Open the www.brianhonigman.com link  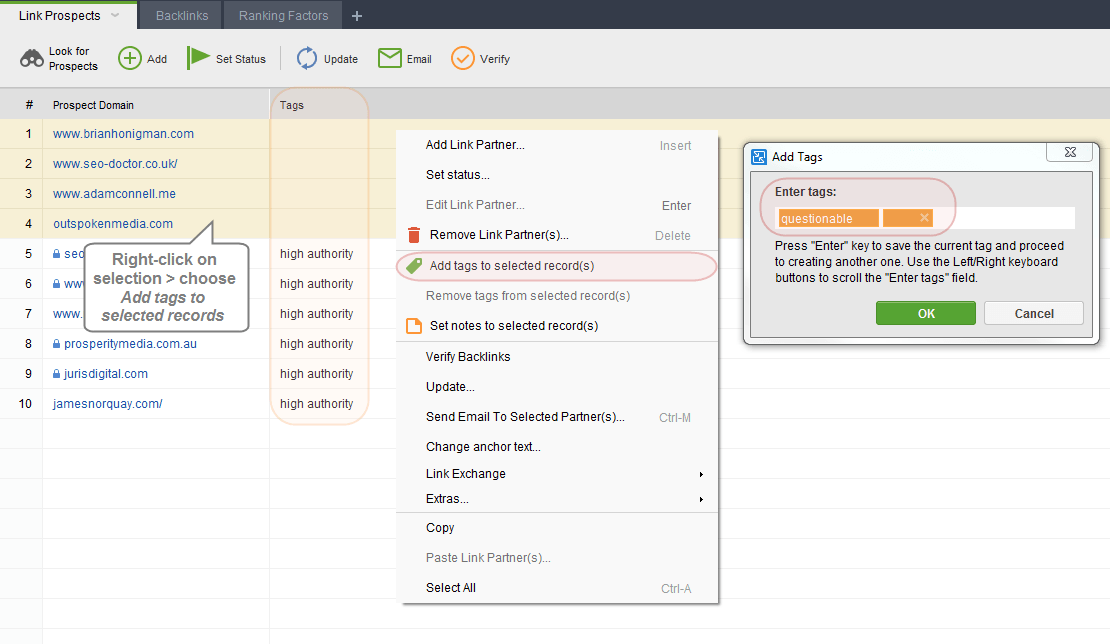pyautogui.click(x=123, y=134)
